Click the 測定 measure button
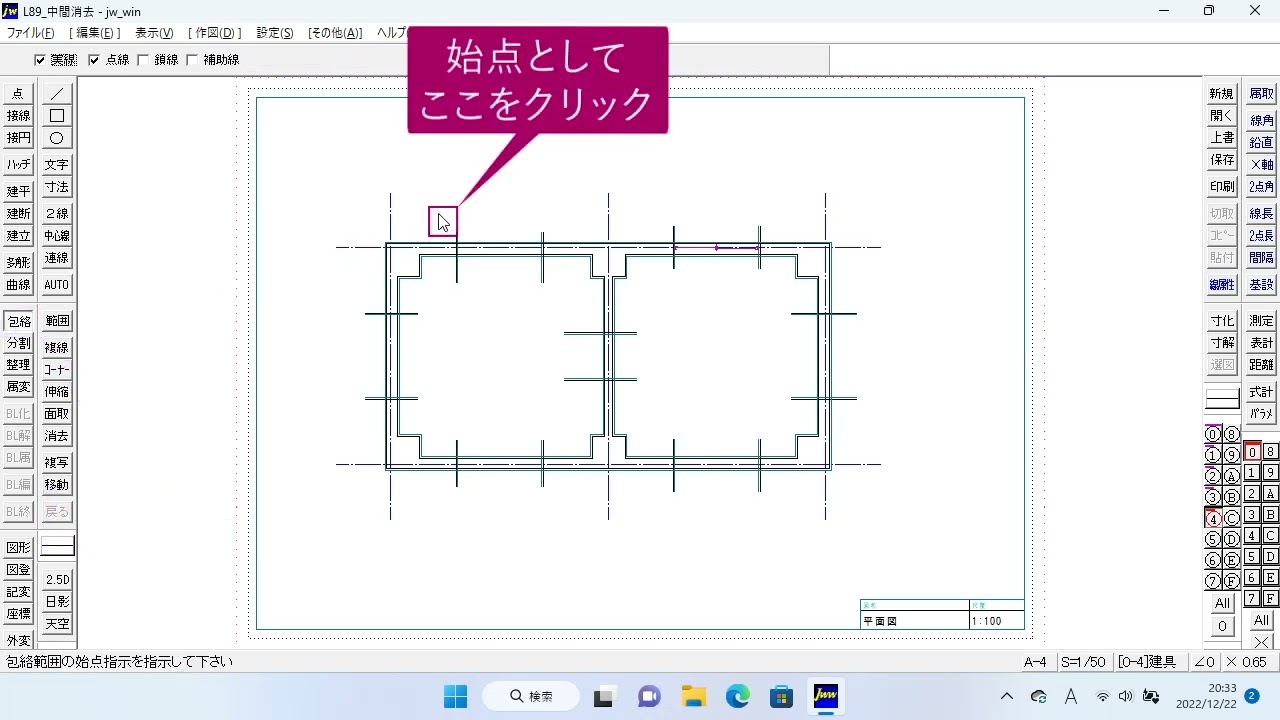 pyautogui.click(x=1261, y=321)
